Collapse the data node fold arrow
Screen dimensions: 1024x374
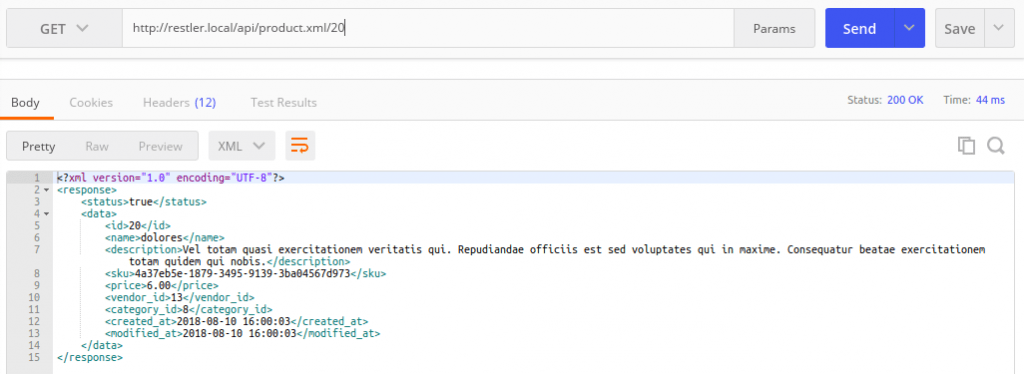pos(46,214)
